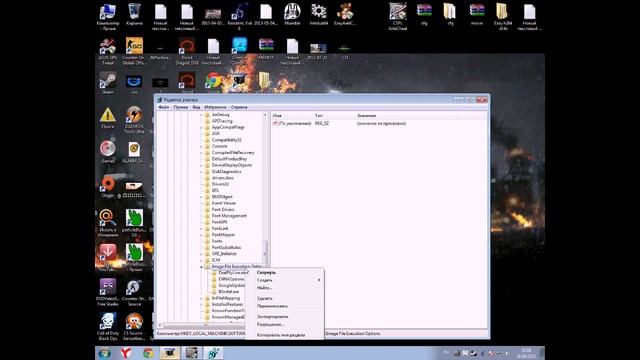Expand the Console registry key
Screen dimensions: 640x360
tap(202, 146)
